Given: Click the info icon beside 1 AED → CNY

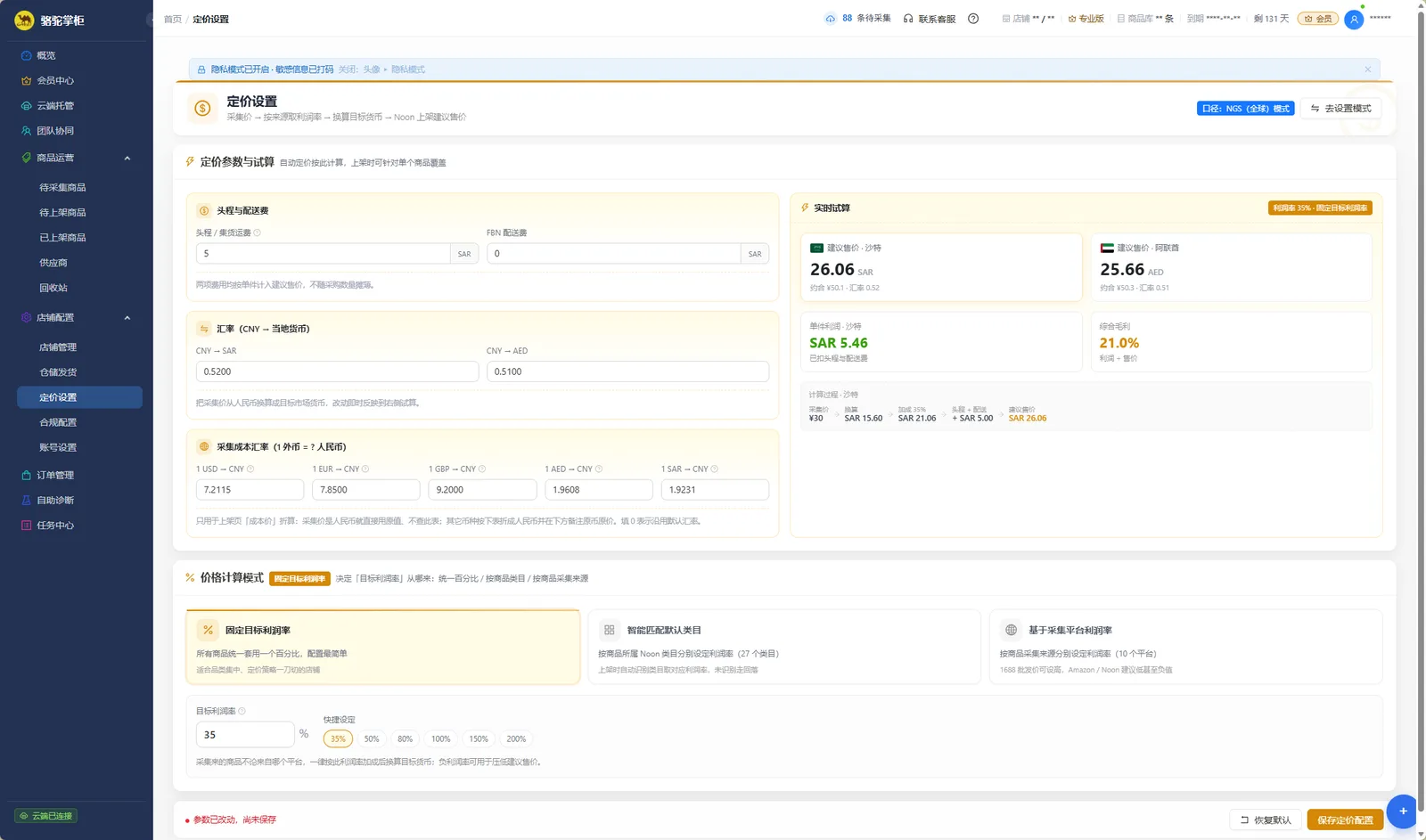Looking at the screenshot, I should 599,469.
